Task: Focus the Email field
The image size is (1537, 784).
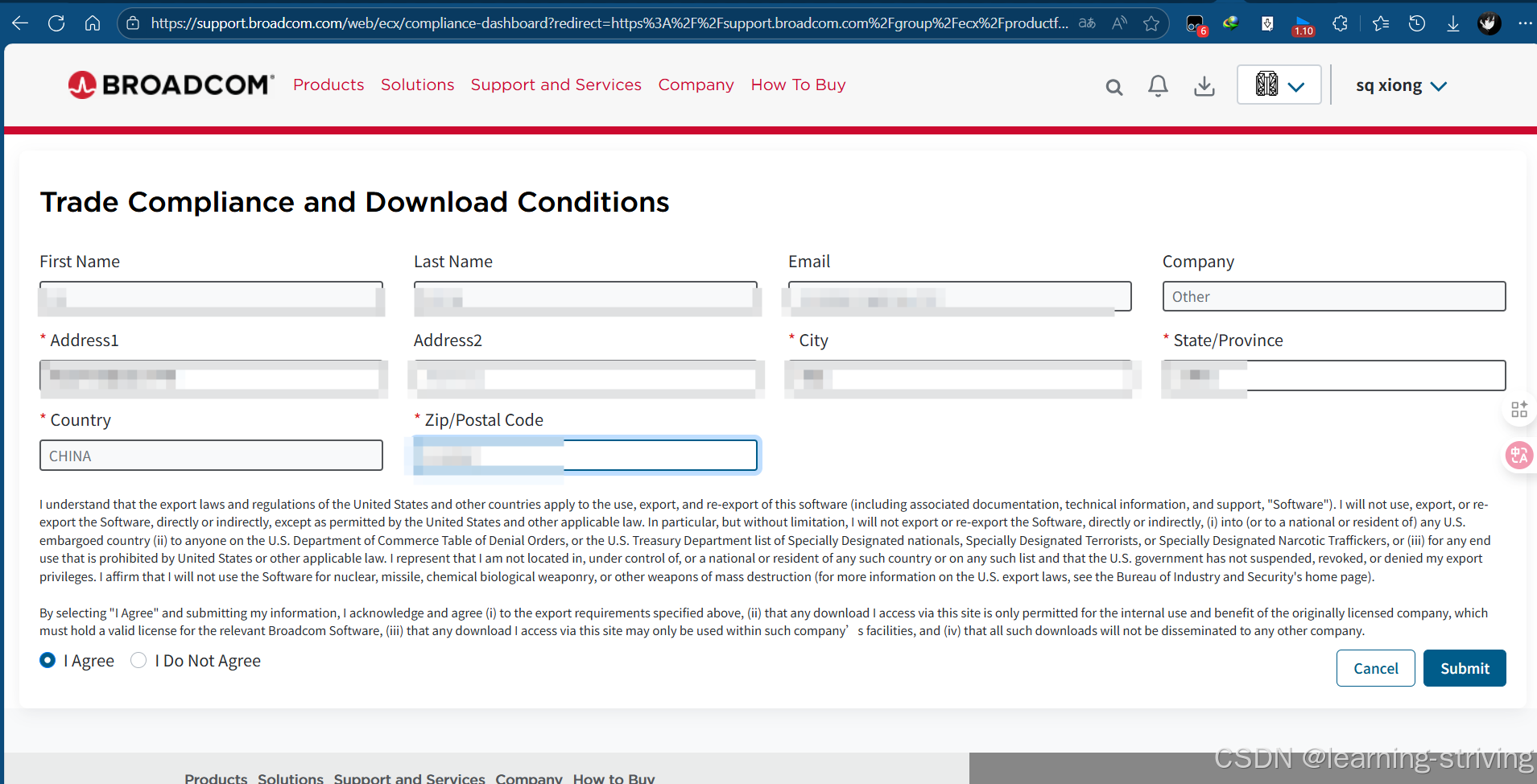Action: point(960,296)
